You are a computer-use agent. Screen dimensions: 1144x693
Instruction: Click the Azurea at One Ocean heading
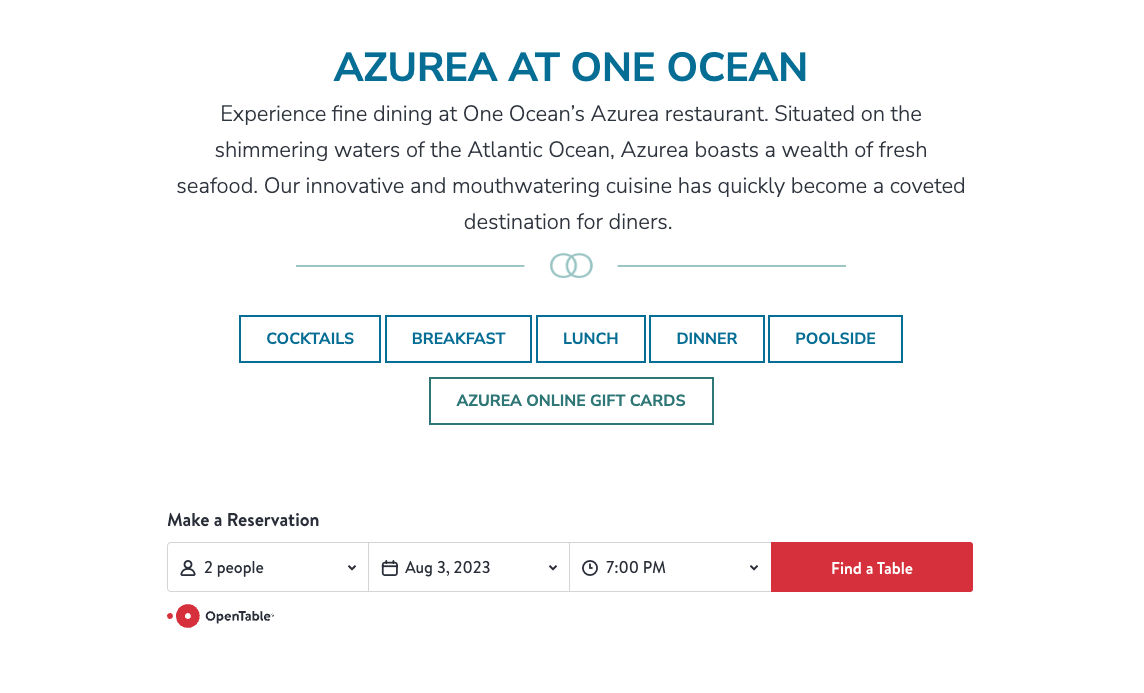571,67
